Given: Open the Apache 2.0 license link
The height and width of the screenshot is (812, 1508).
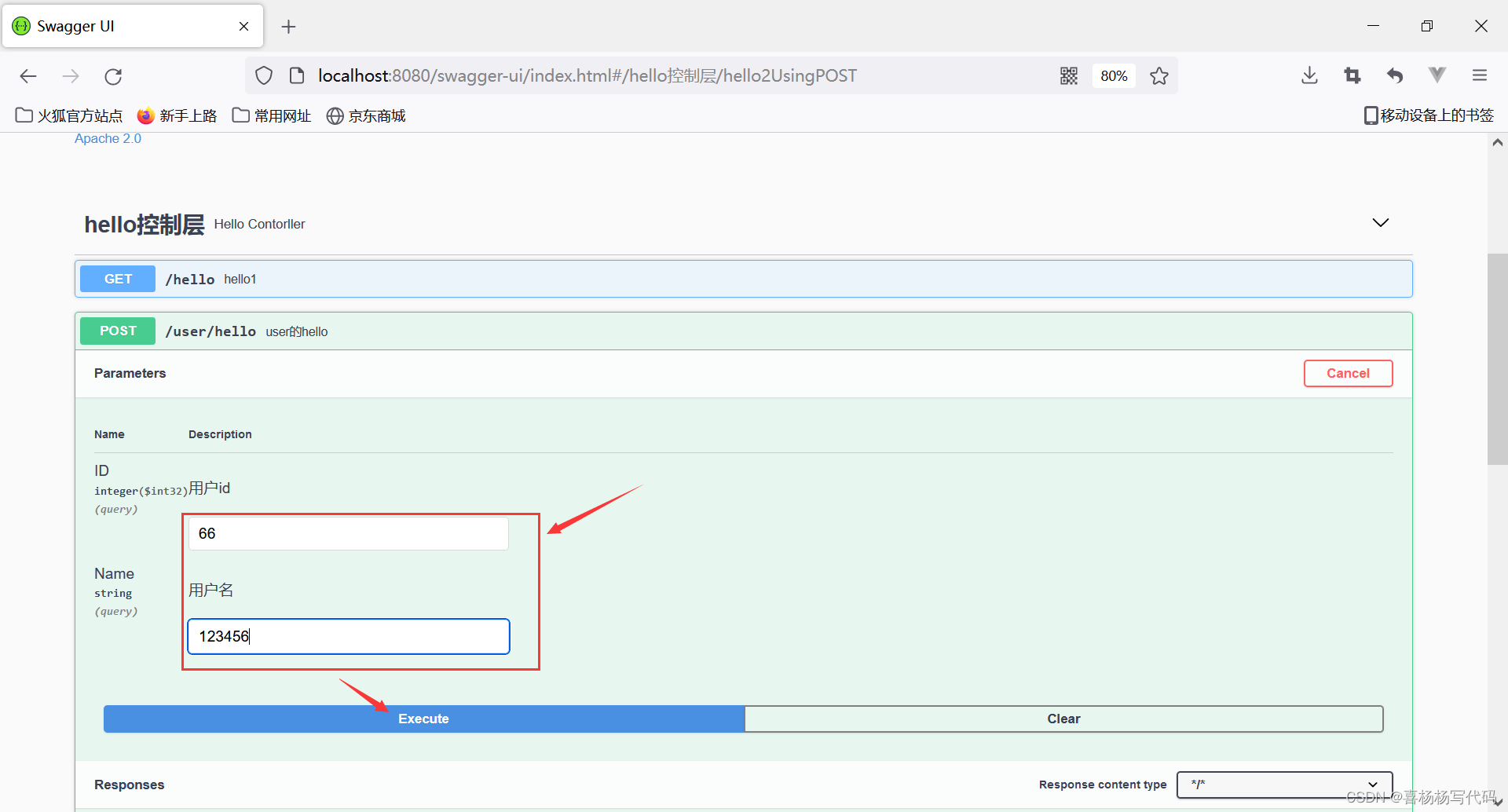Looking at the screenshot, I should [x=108, y=137].
